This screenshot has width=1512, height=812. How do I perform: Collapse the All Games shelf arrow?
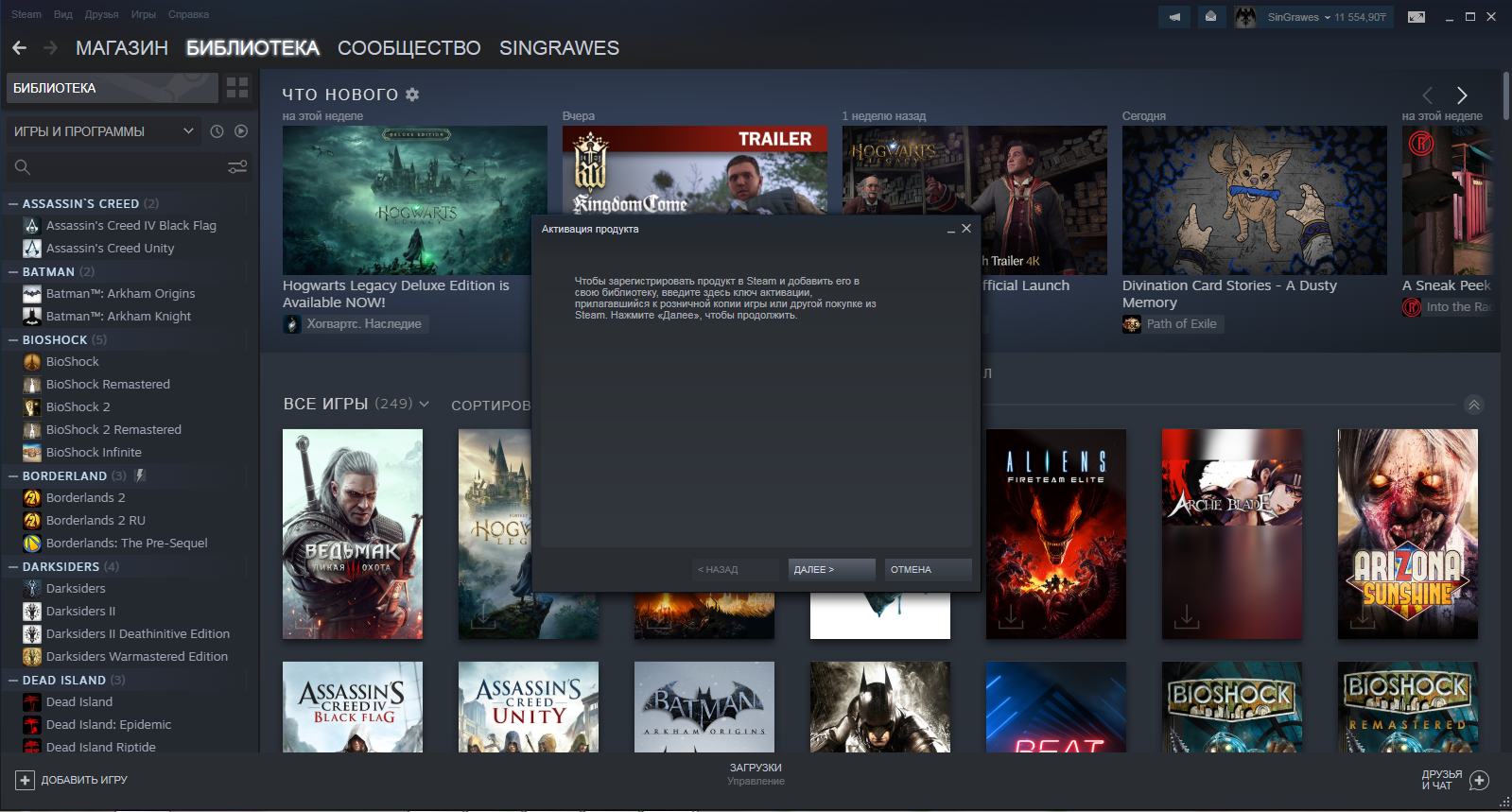click(x=1474, y=405)
